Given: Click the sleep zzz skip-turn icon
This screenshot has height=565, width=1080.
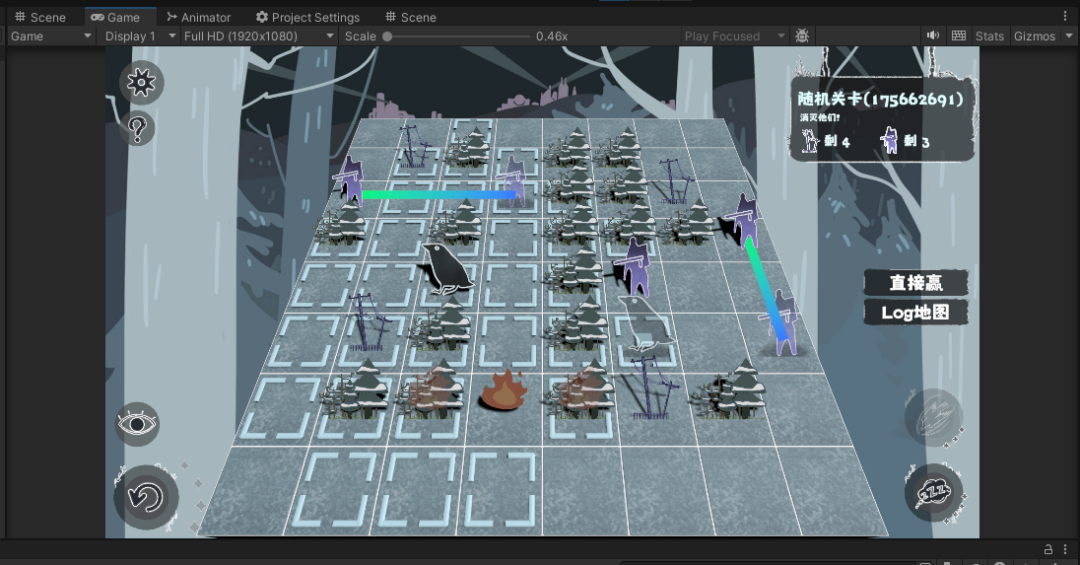Looking at the screenshot, I should click(933, 492).
